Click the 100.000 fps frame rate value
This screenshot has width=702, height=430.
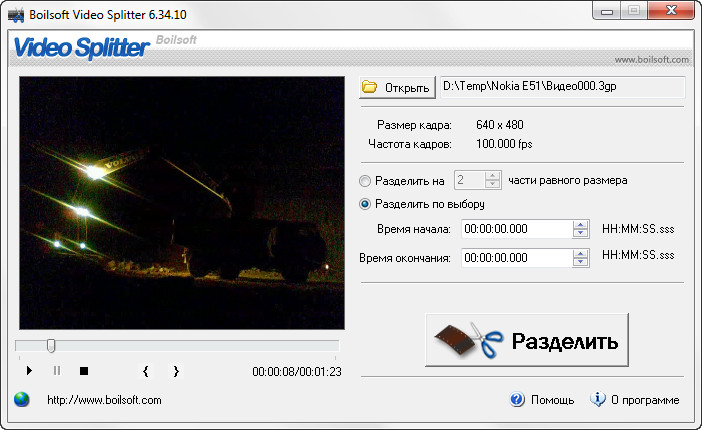pyautogui.click(x=504, y=144)
